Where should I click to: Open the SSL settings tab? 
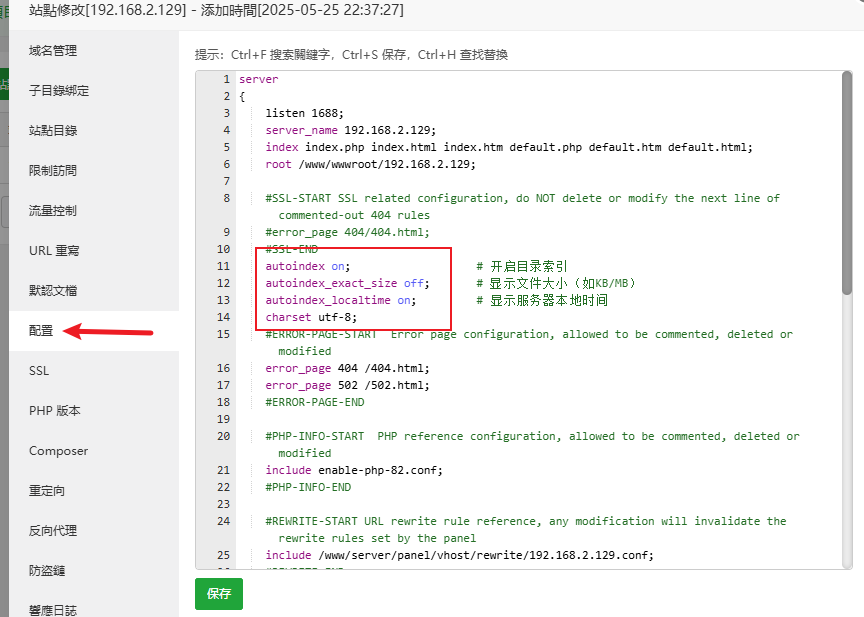point(39,371)
